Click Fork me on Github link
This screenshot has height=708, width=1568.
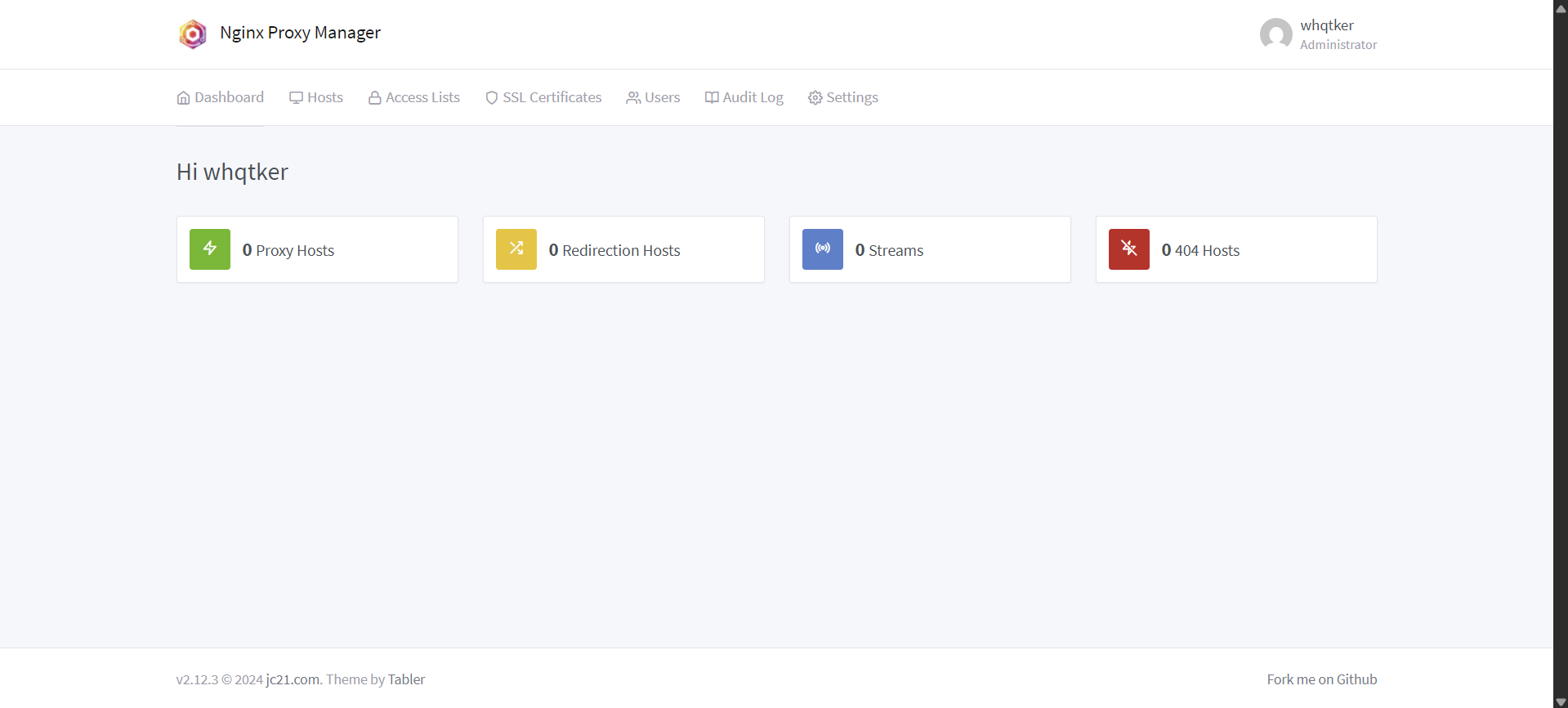click(x=1322, y=679)
